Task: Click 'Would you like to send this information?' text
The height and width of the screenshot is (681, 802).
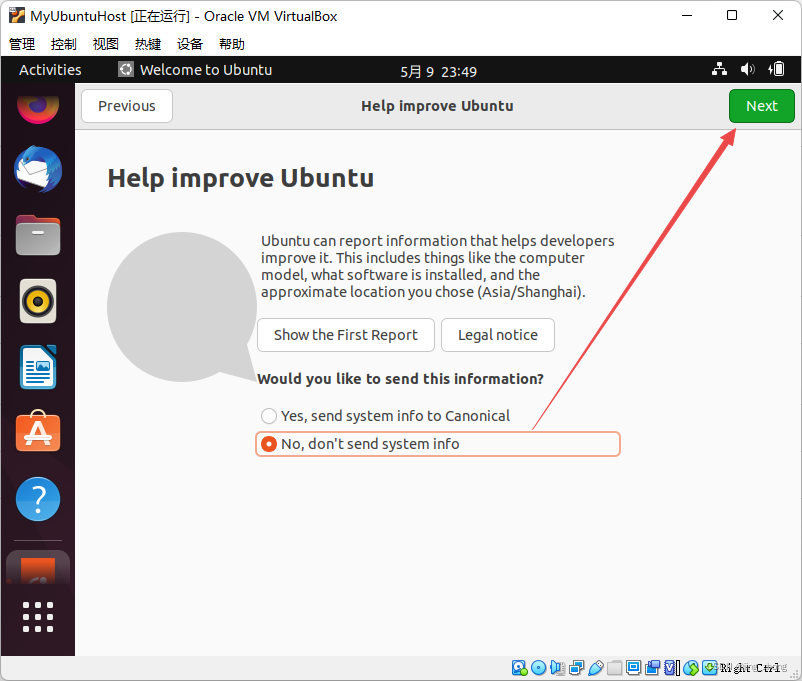Action: pyautogui.click(x=400, y=379)
